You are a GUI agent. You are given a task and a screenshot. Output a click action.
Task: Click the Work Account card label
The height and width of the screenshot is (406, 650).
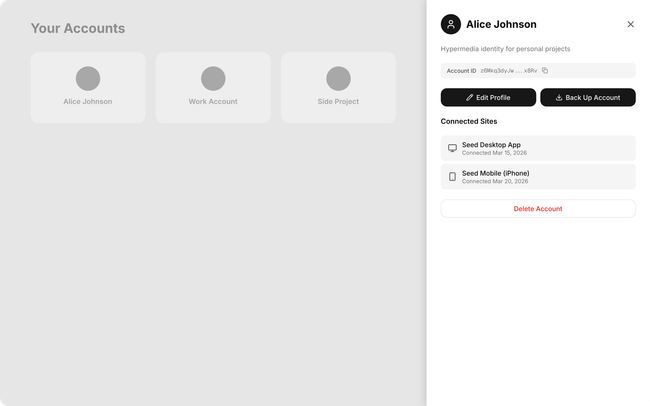pos(213,102)
